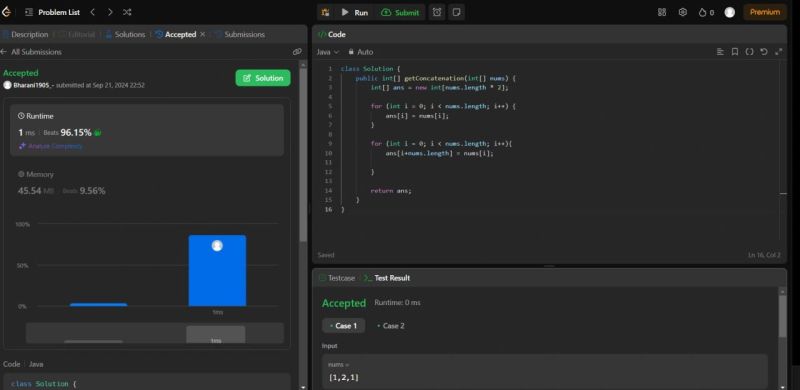The height and width of the screenshot is (390, 800).
Task: Open the timer alarm clock icon
Action: pyautogui.click(x=437, y=12)
